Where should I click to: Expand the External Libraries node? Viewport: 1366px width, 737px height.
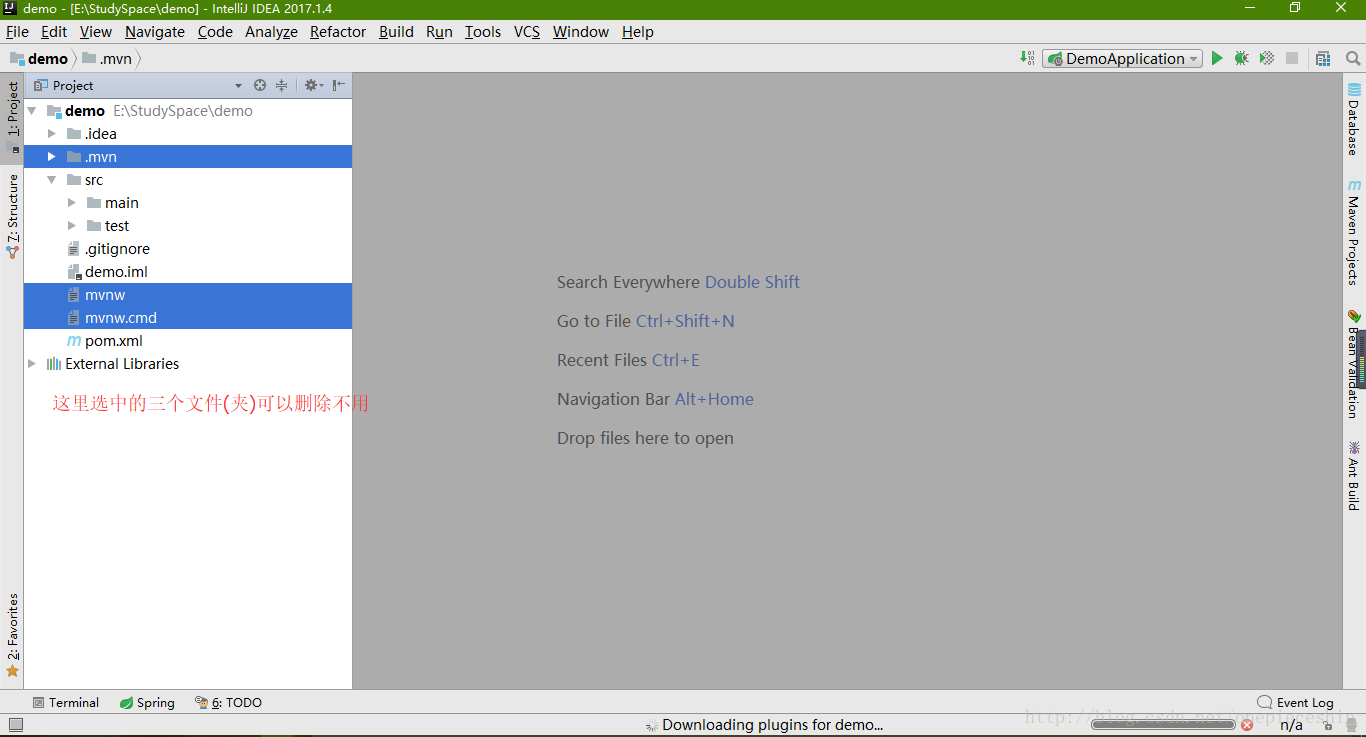[x=32, y=364]
